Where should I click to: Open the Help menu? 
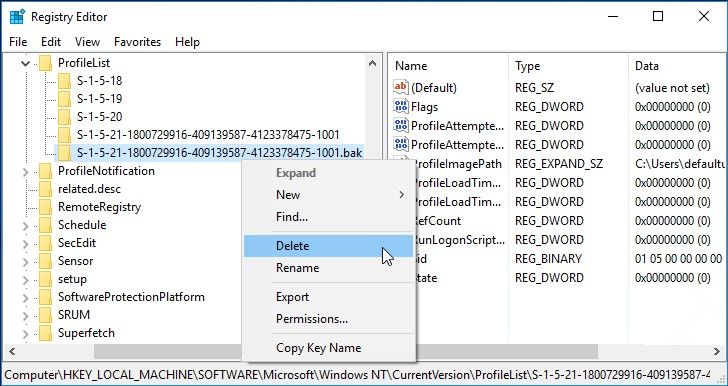tap(188, 42)
